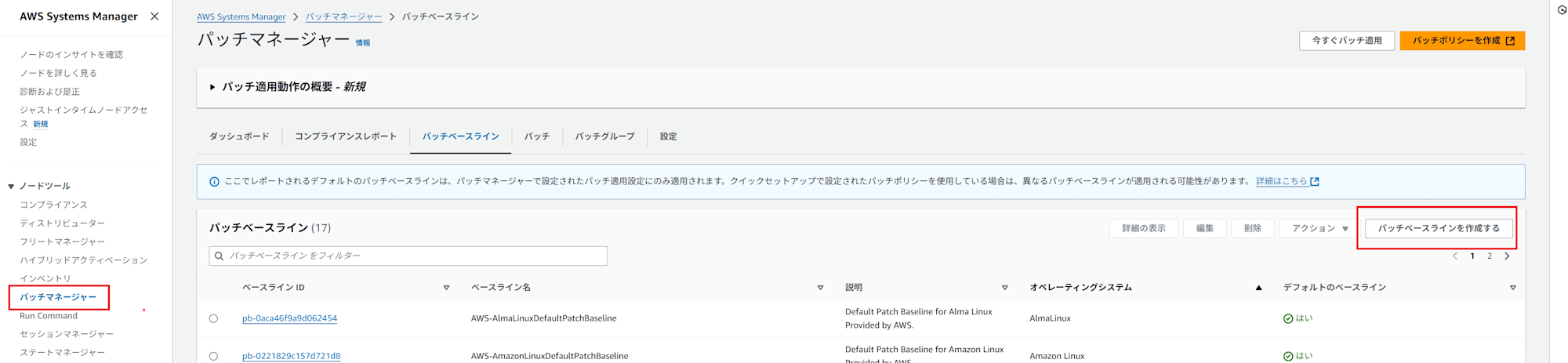
Task: Open ハイブリッドアクティベーション in sidebar
Action: coord(83,260)
